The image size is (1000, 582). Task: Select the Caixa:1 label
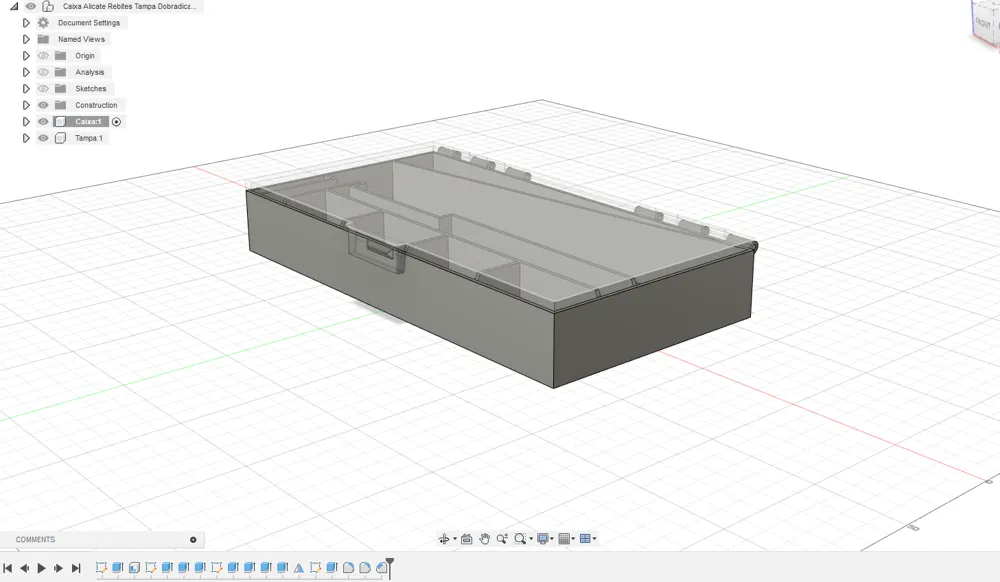(x=88, y=122)
